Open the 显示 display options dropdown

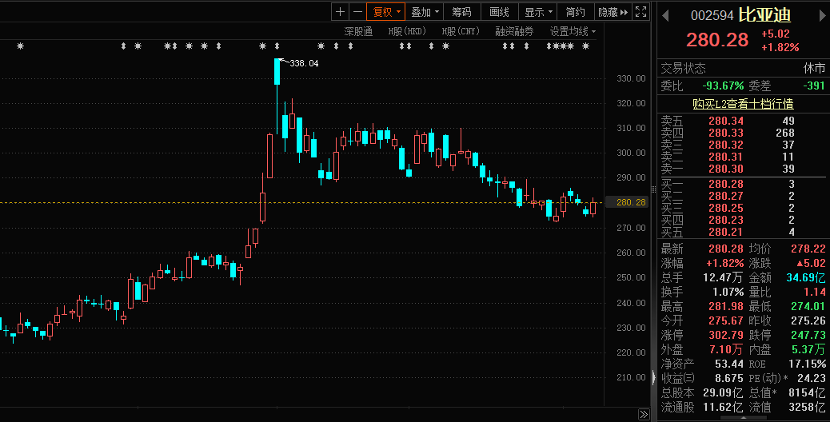click(538, 12)
